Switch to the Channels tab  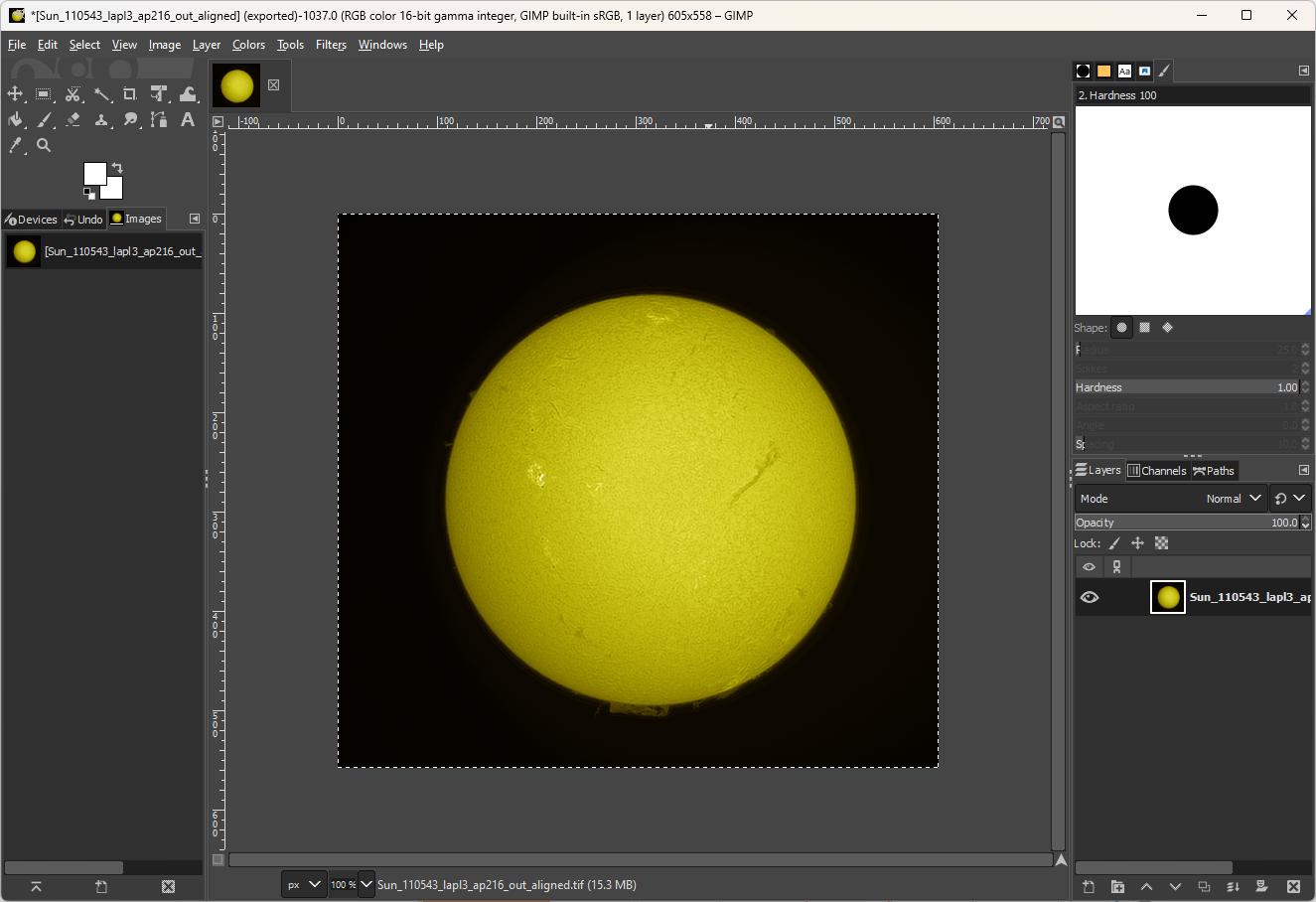click(x=1156, y=470)
